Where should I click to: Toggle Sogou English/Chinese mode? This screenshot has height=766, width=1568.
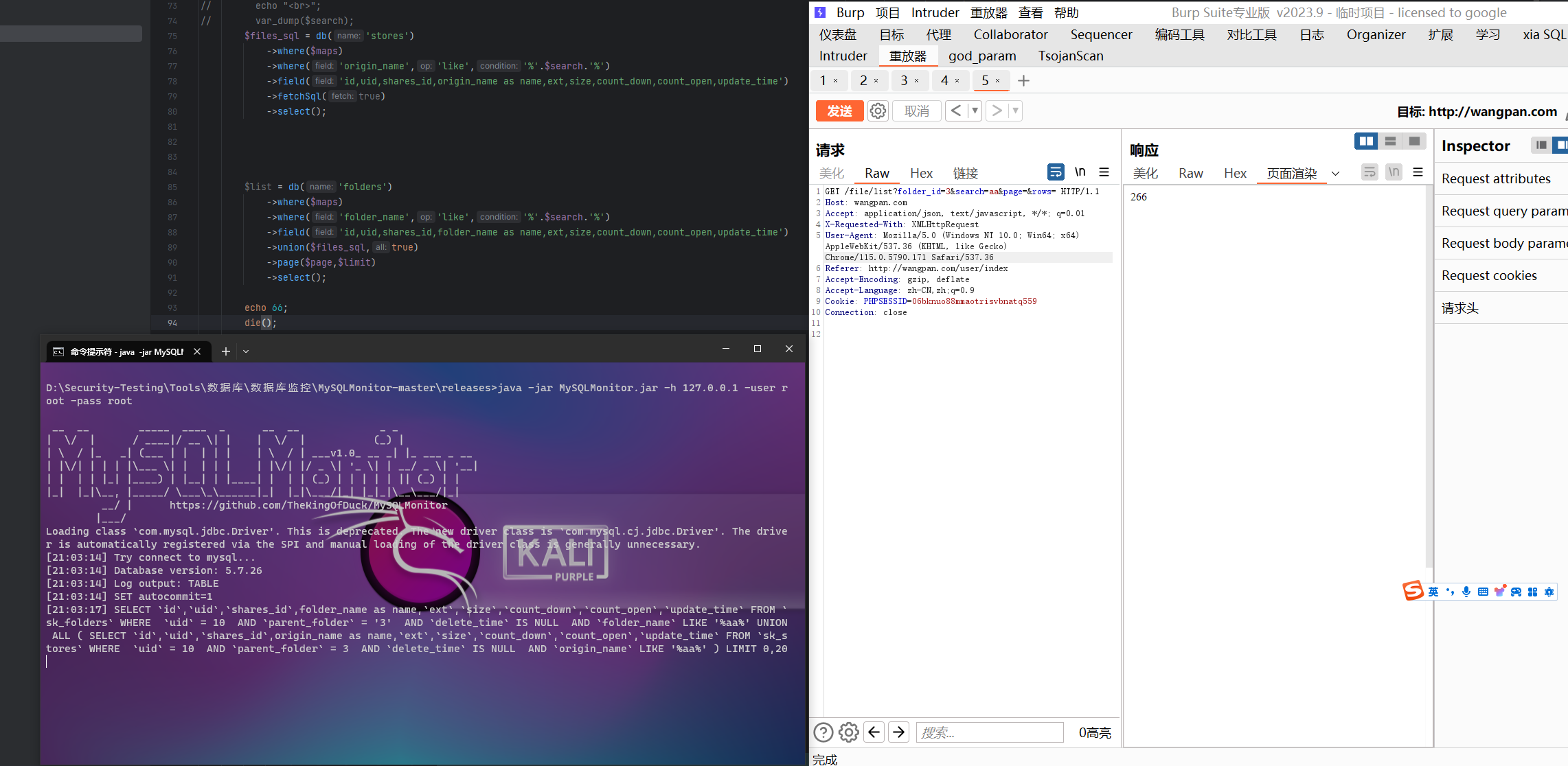[x=1433, y=592]
